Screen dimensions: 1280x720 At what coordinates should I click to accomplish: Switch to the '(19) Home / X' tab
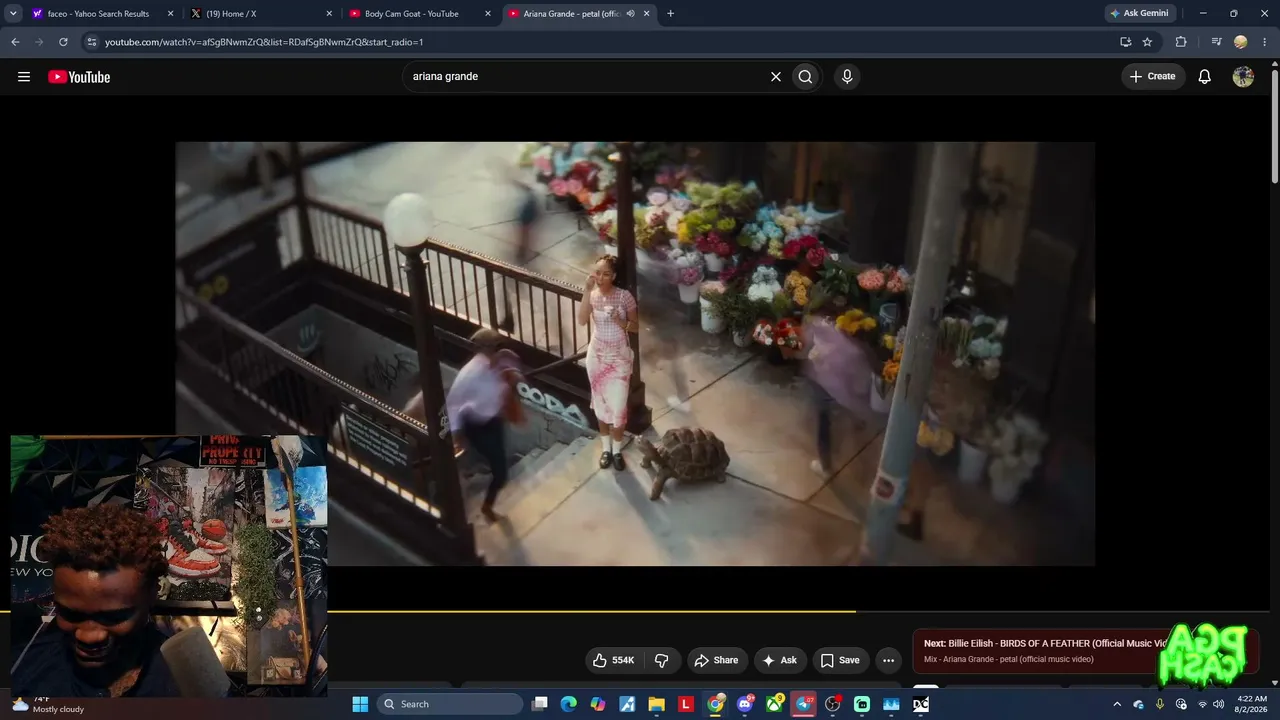click(260, 14)
